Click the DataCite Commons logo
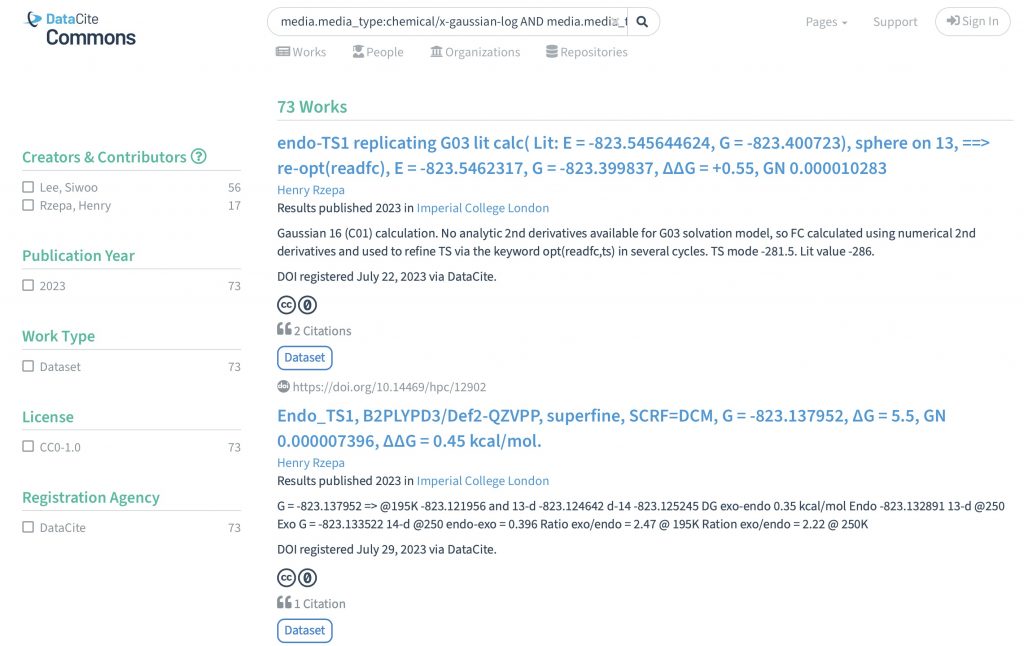This screenshot has height=646, width=1024. (x=81, y=29)
